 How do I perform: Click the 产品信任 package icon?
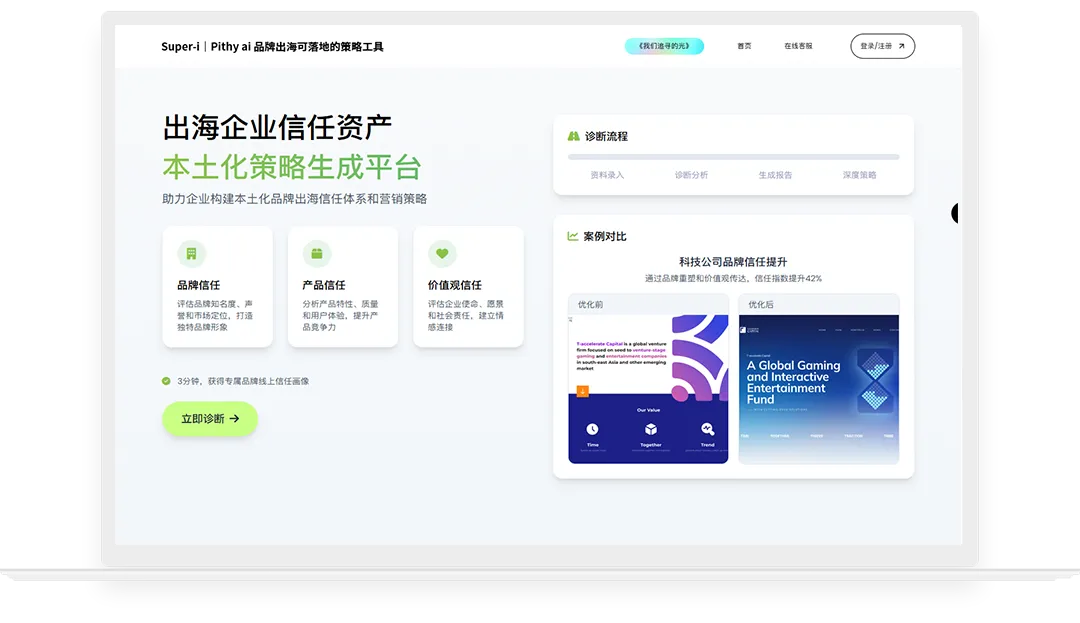(x=317, y=253)
